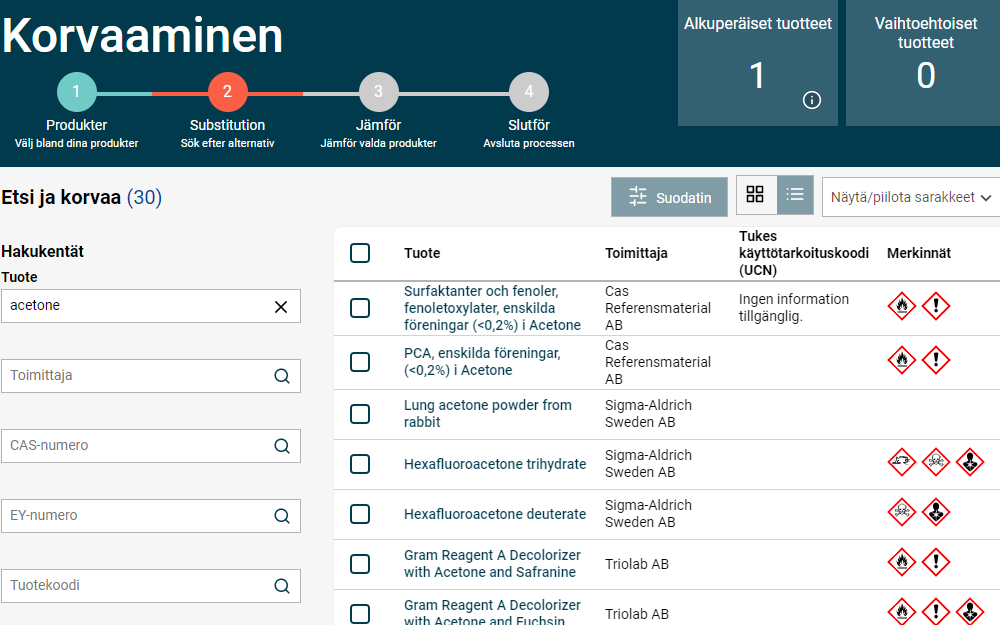Click health hazard pictogram in Hexafluoroacetone trihydrate row
Viewport: 1000px width, 625px height.
(x=970, y=462)
